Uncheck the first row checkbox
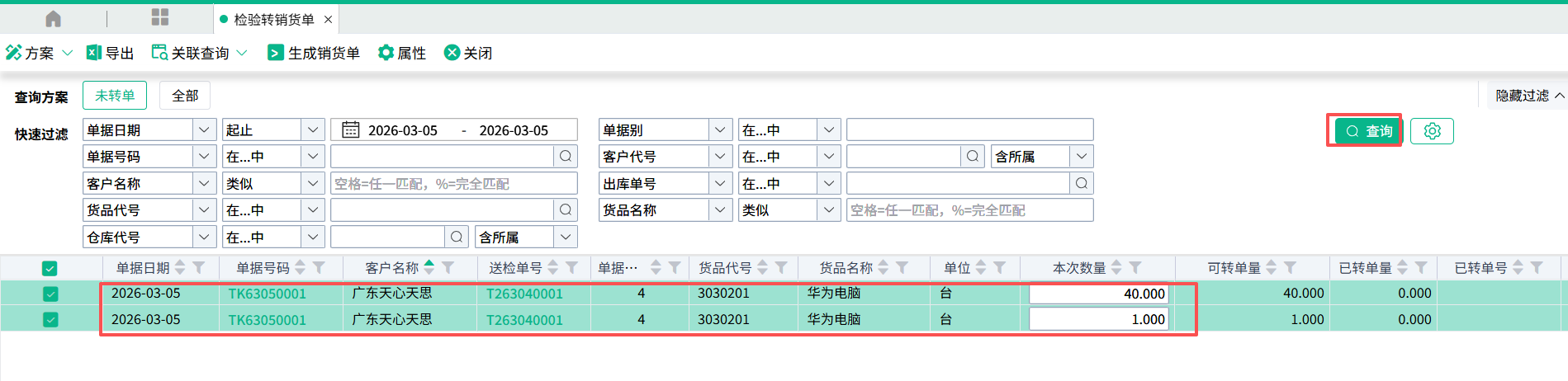 50,294
